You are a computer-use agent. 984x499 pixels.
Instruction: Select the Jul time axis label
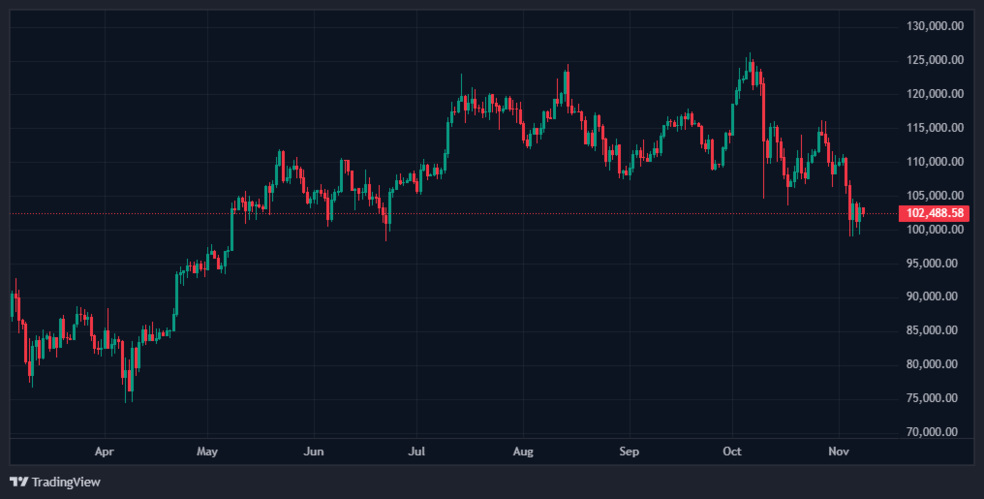(x=417, y=451)
